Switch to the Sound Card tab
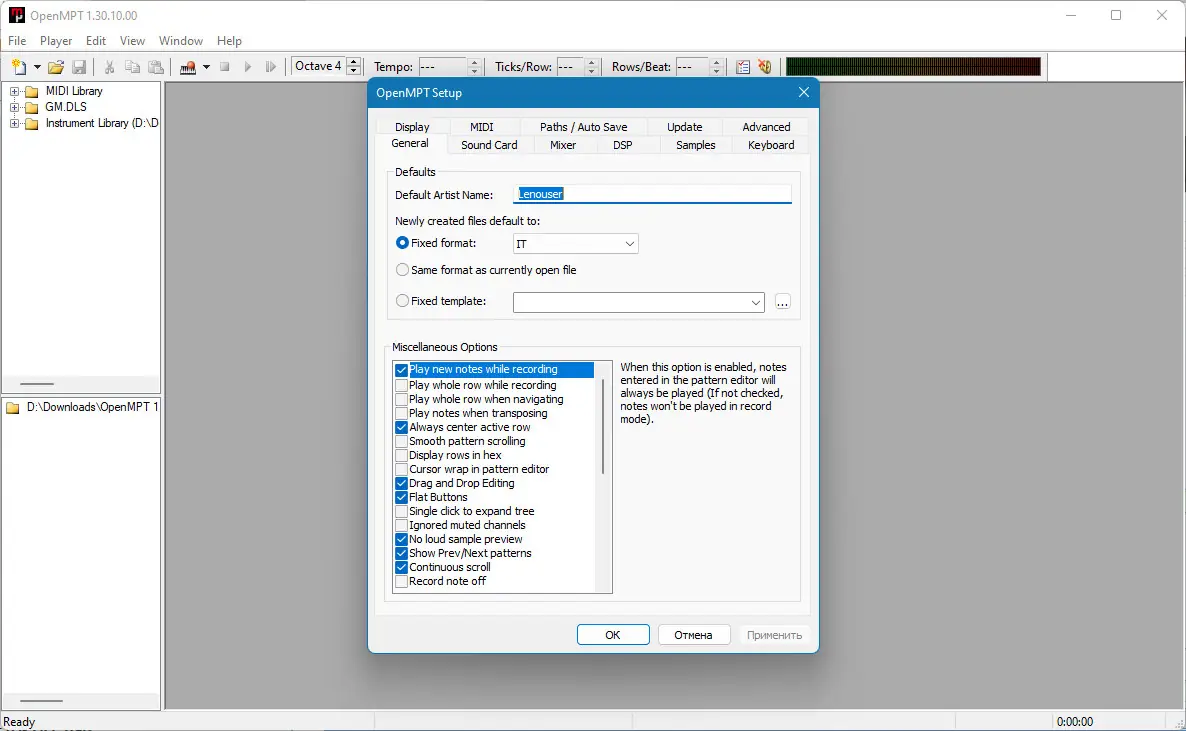The image size is (1186, 731). 489,145
